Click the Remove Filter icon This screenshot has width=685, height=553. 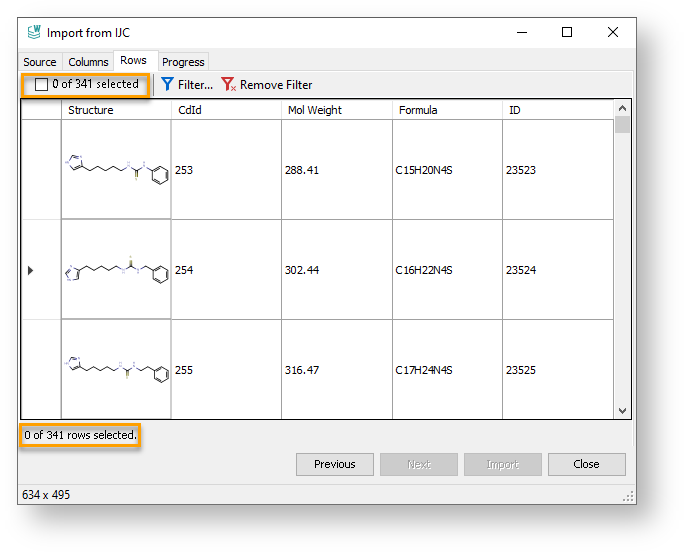(228, 85)
